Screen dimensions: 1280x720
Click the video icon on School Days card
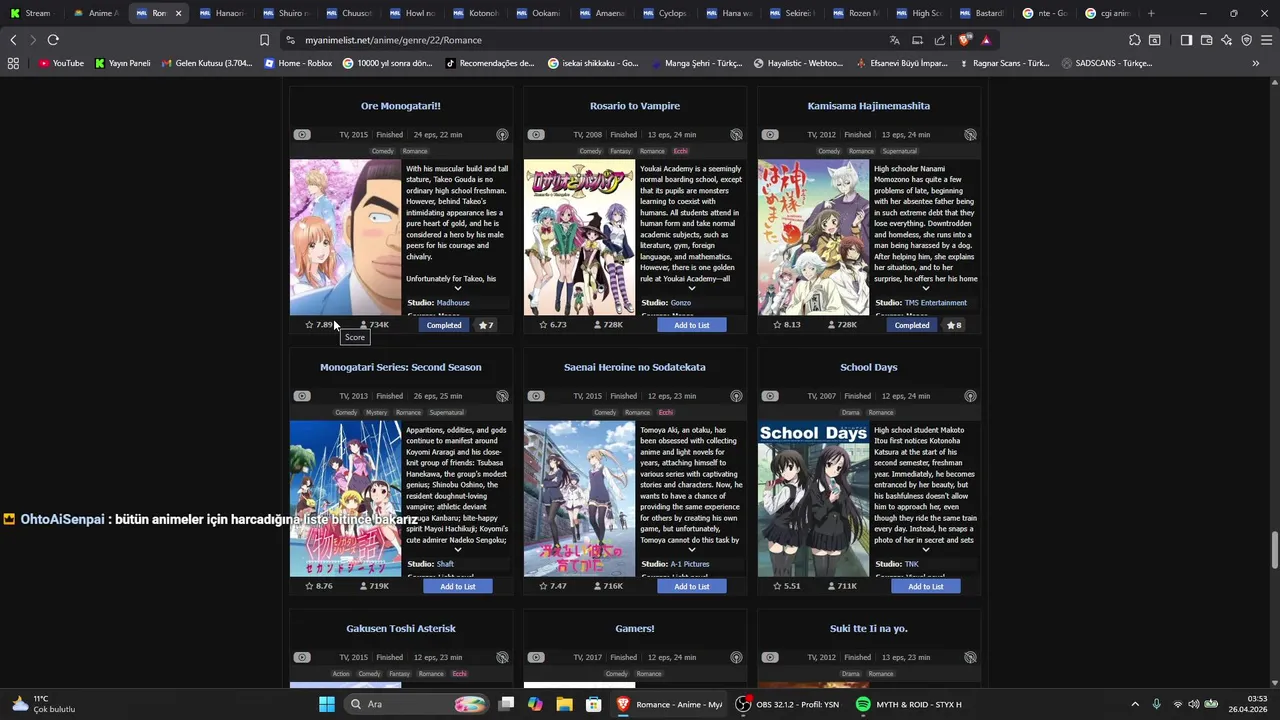770,396
